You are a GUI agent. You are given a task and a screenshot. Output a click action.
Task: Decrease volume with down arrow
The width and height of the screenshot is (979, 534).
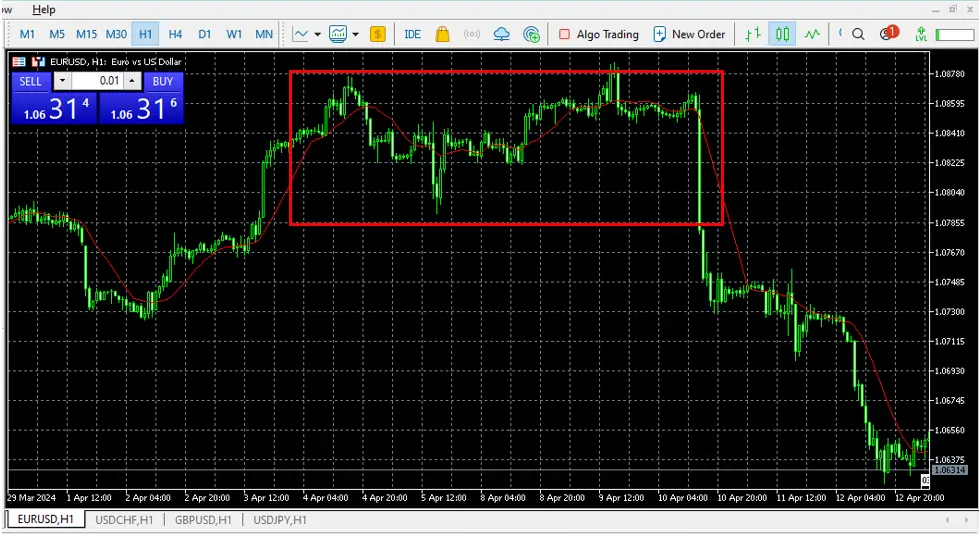pos(62,81)
